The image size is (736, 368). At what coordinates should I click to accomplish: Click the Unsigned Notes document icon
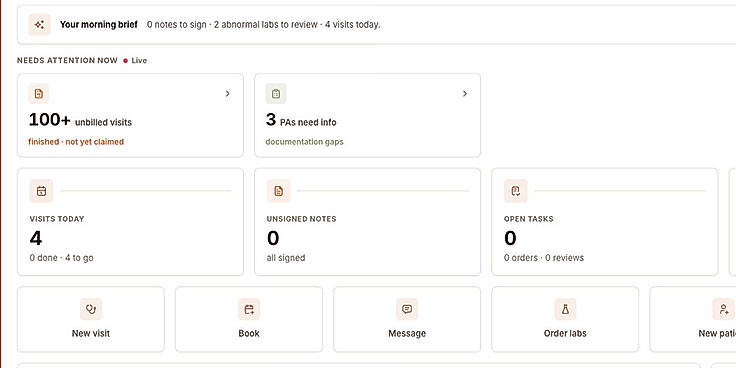[279, 191]
